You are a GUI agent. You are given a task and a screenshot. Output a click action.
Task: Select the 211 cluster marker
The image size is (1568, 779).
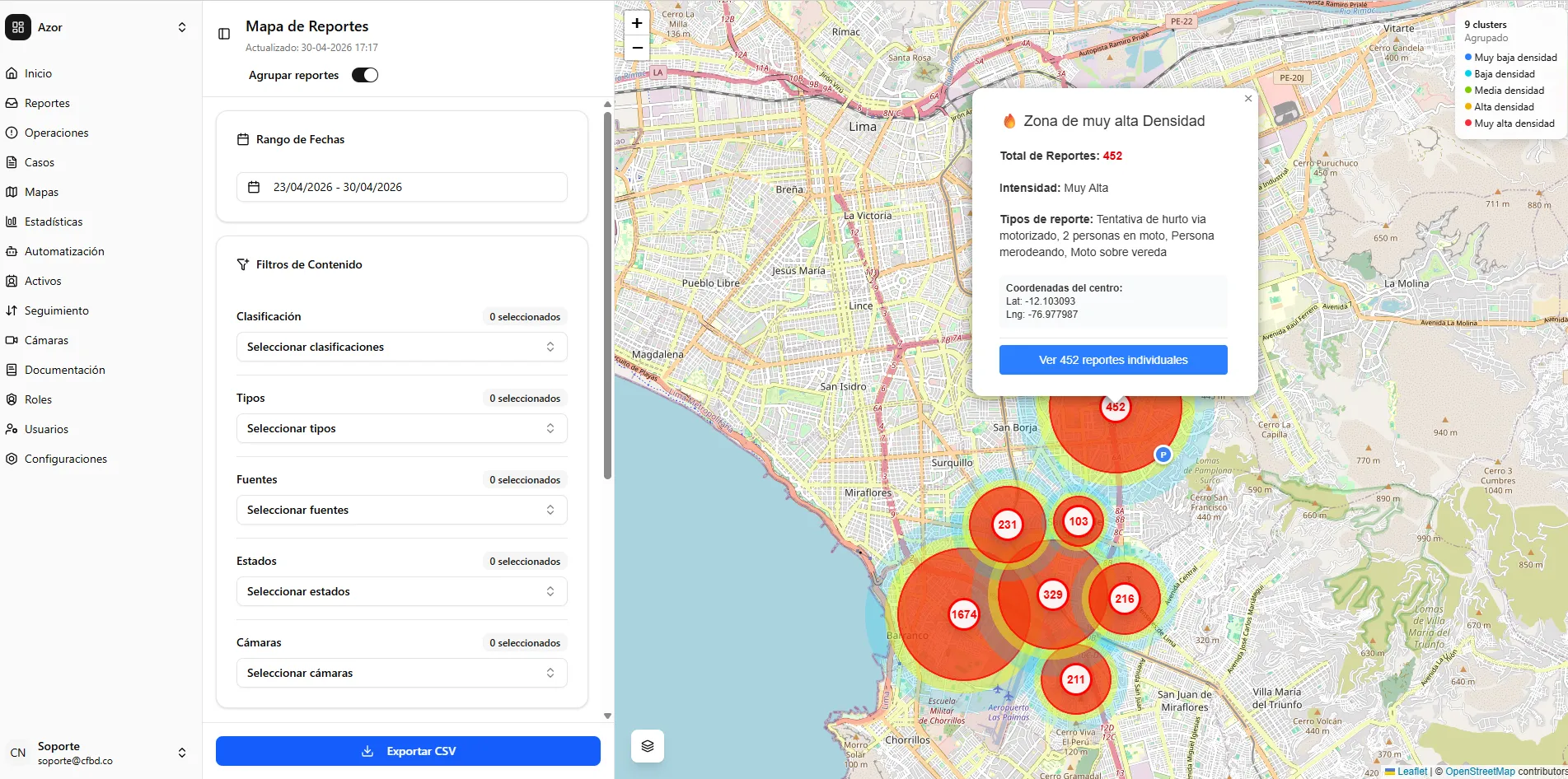[1076, 679]
